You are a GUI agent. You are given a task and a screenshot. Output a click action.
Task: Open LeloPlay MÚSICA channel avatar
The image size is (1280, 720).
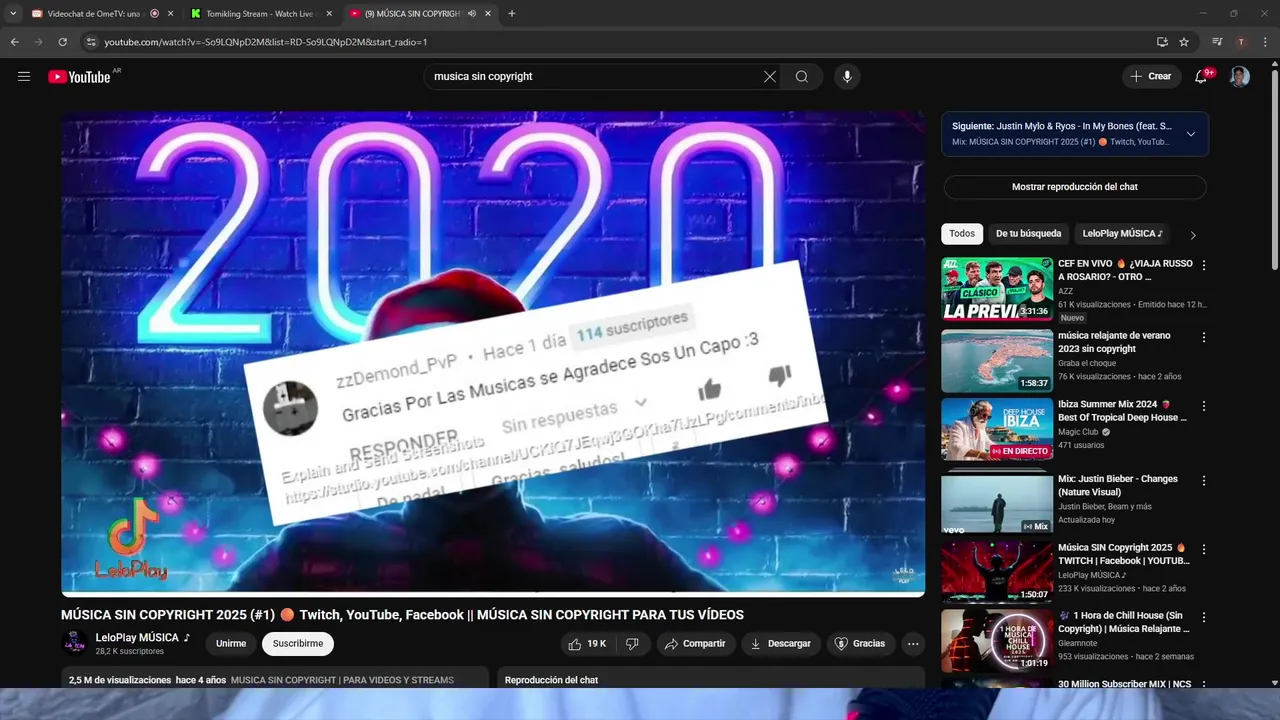[75, 643]
